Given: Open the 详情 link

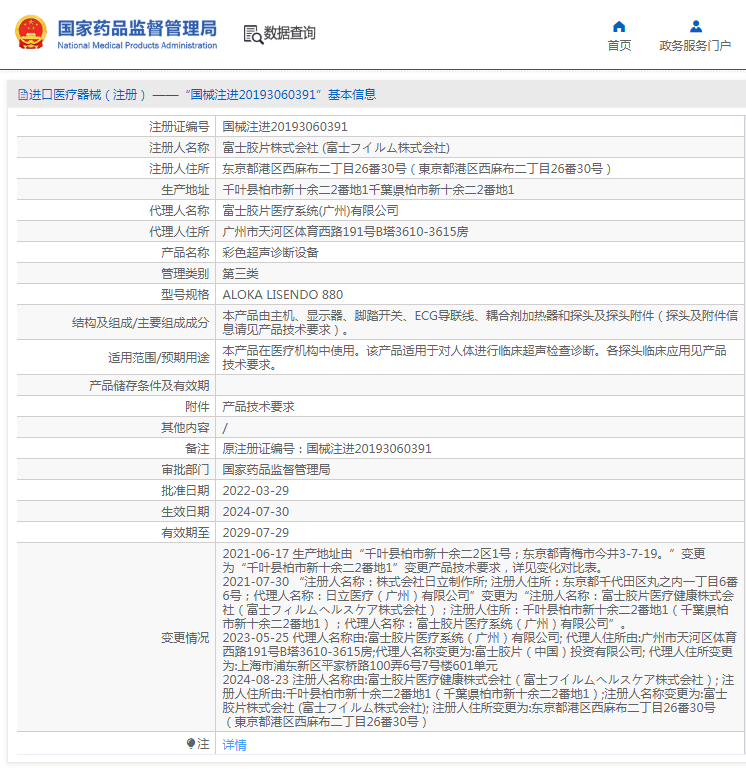Looking at the screenshot, I should click(x=234, y=744).
